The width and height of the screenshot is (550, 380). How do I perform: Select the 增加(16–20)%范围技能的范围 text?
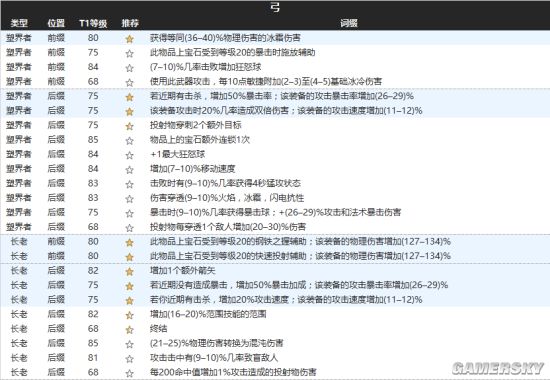208,314
